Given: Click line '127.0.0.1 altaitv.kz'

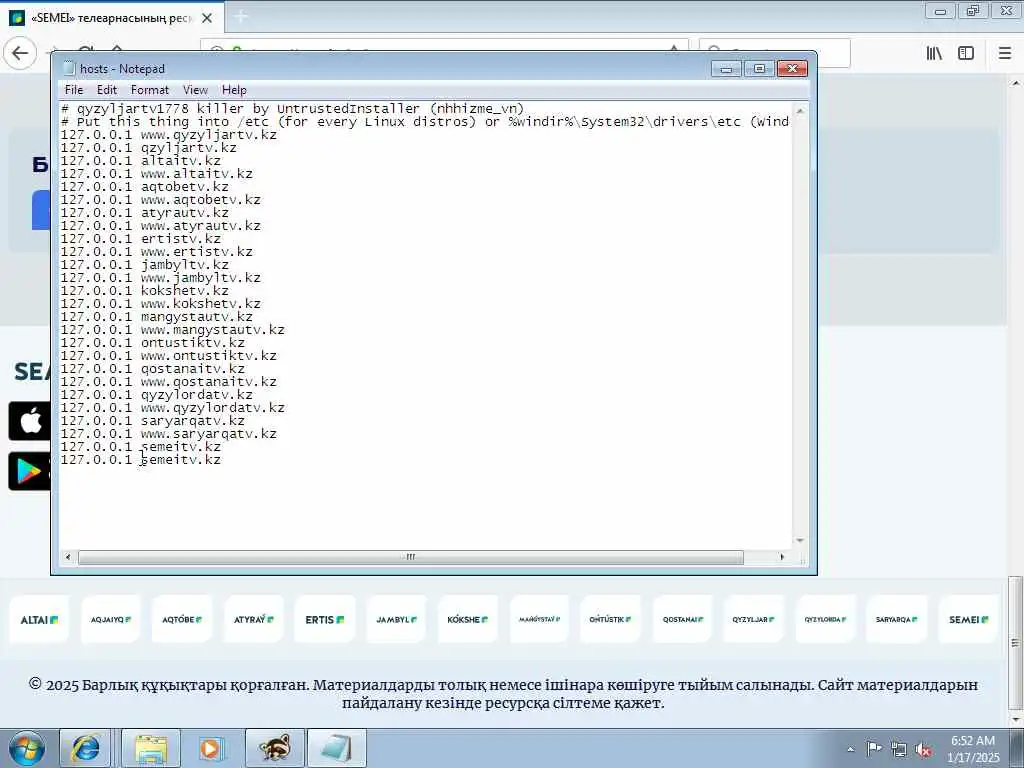Looking at the screenshot, I should click(140, 161).
